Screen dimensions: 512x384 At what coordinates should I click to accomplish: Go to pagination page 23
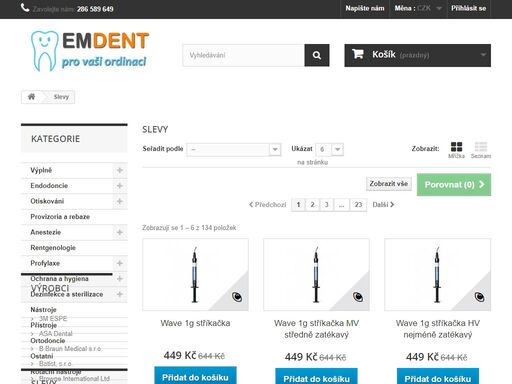coord(358,205)
